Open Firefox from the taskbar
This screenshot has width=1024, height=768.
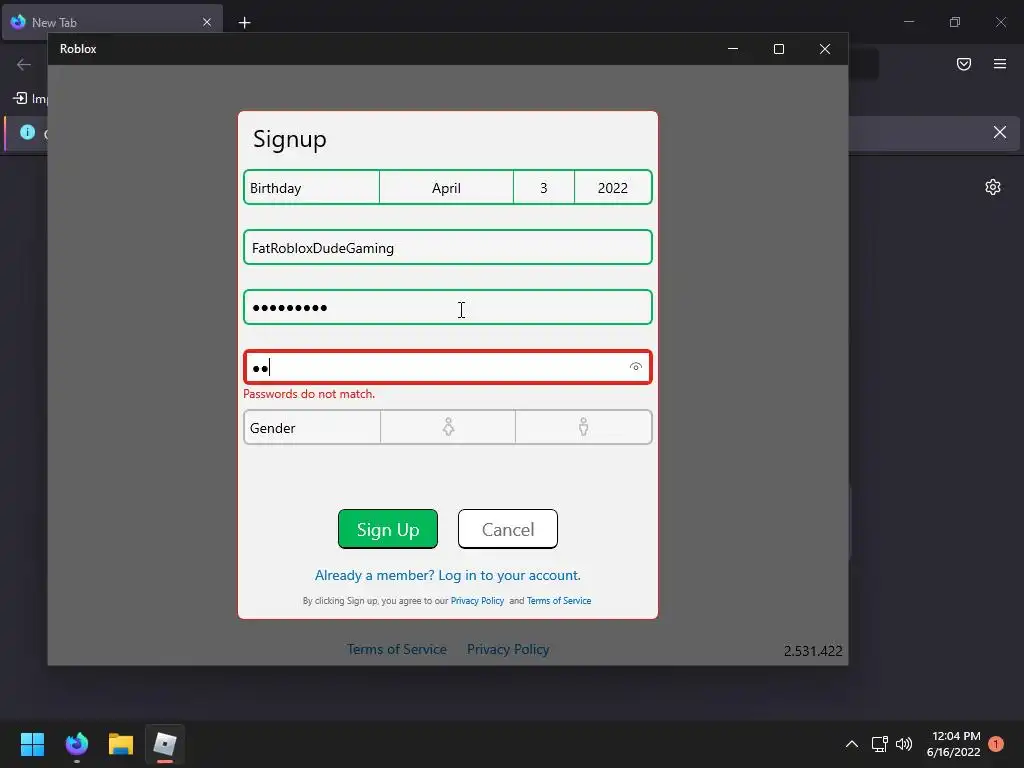pos(76,744)
